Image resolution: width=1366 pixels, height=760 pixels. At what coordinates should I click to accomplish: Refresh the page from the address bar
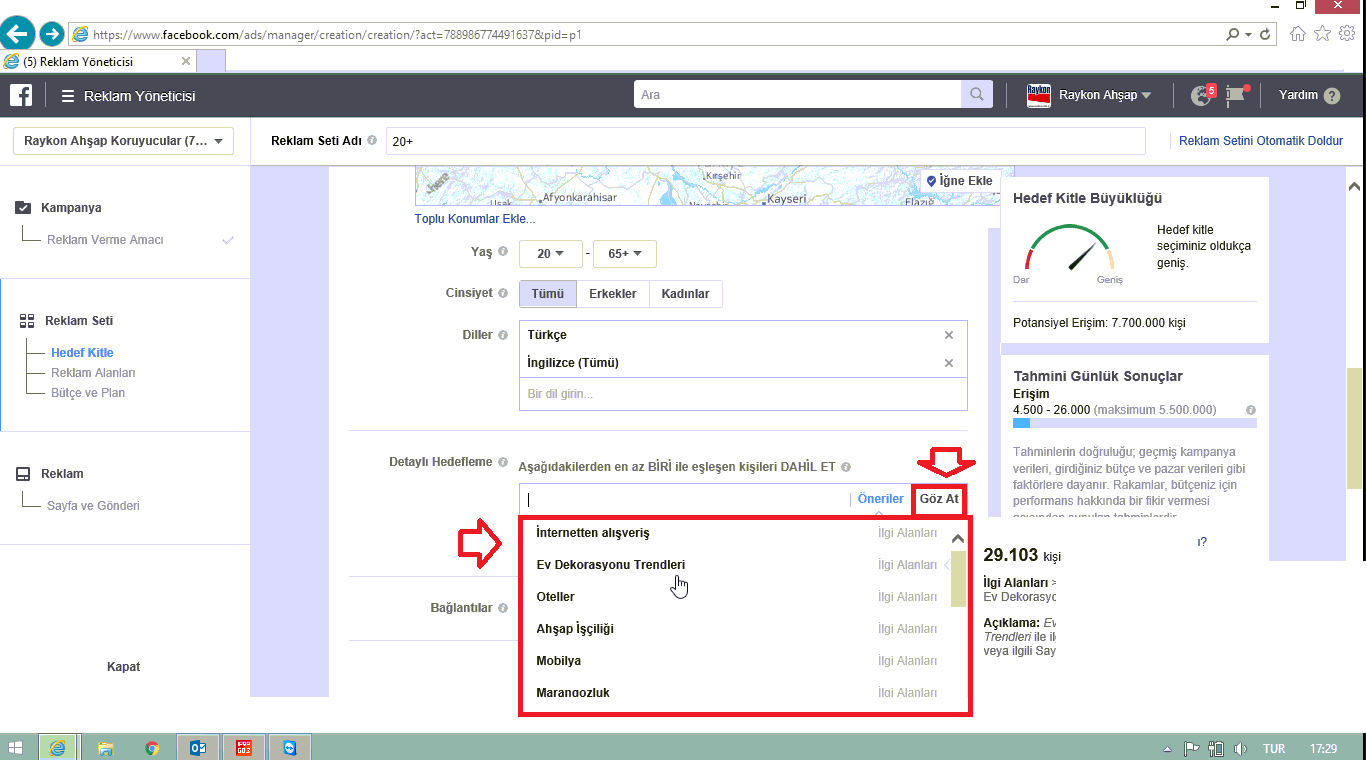click(1266, 34)
